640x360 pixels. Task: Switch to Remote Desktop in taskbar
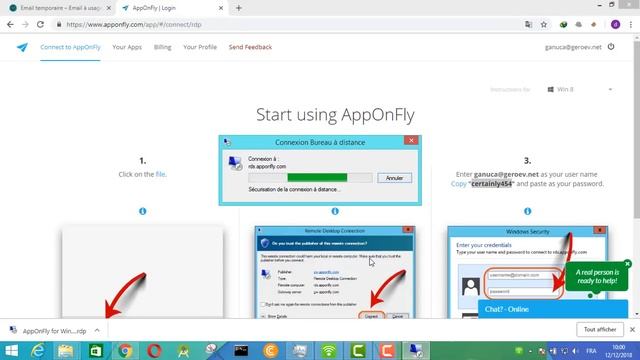click(416, 351)
